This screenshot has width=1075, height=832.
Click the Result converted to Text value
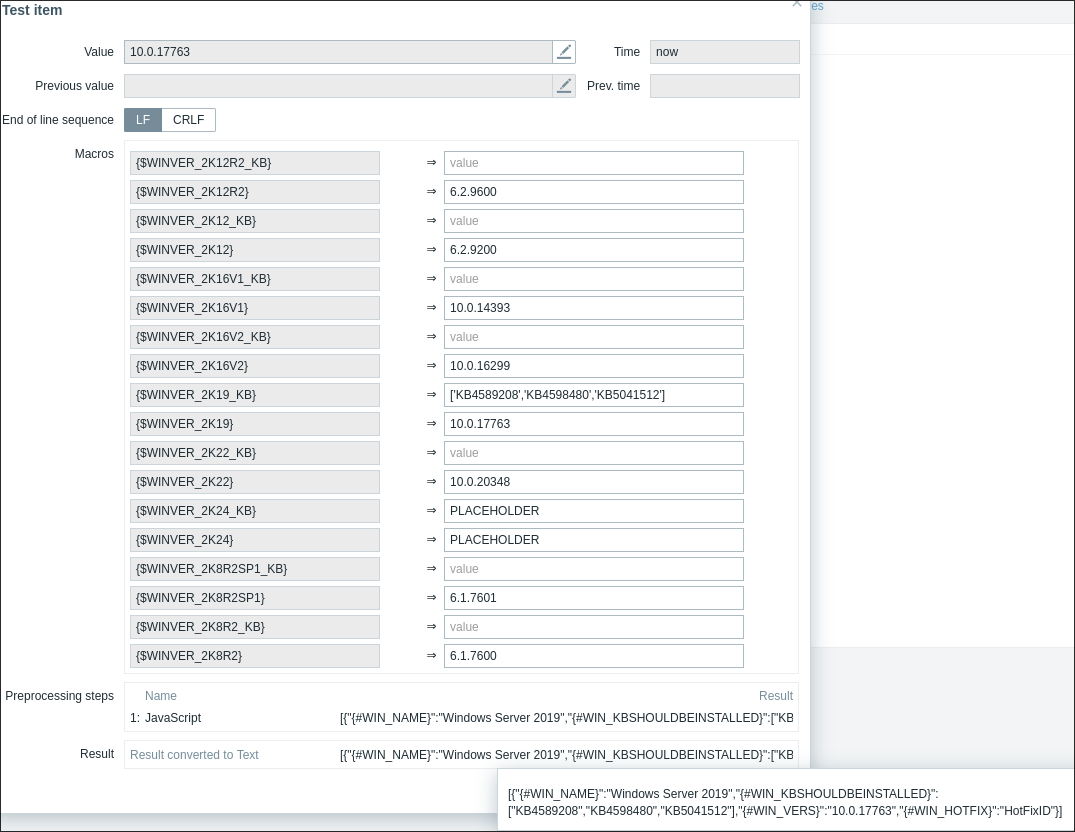tap(566, 755)
